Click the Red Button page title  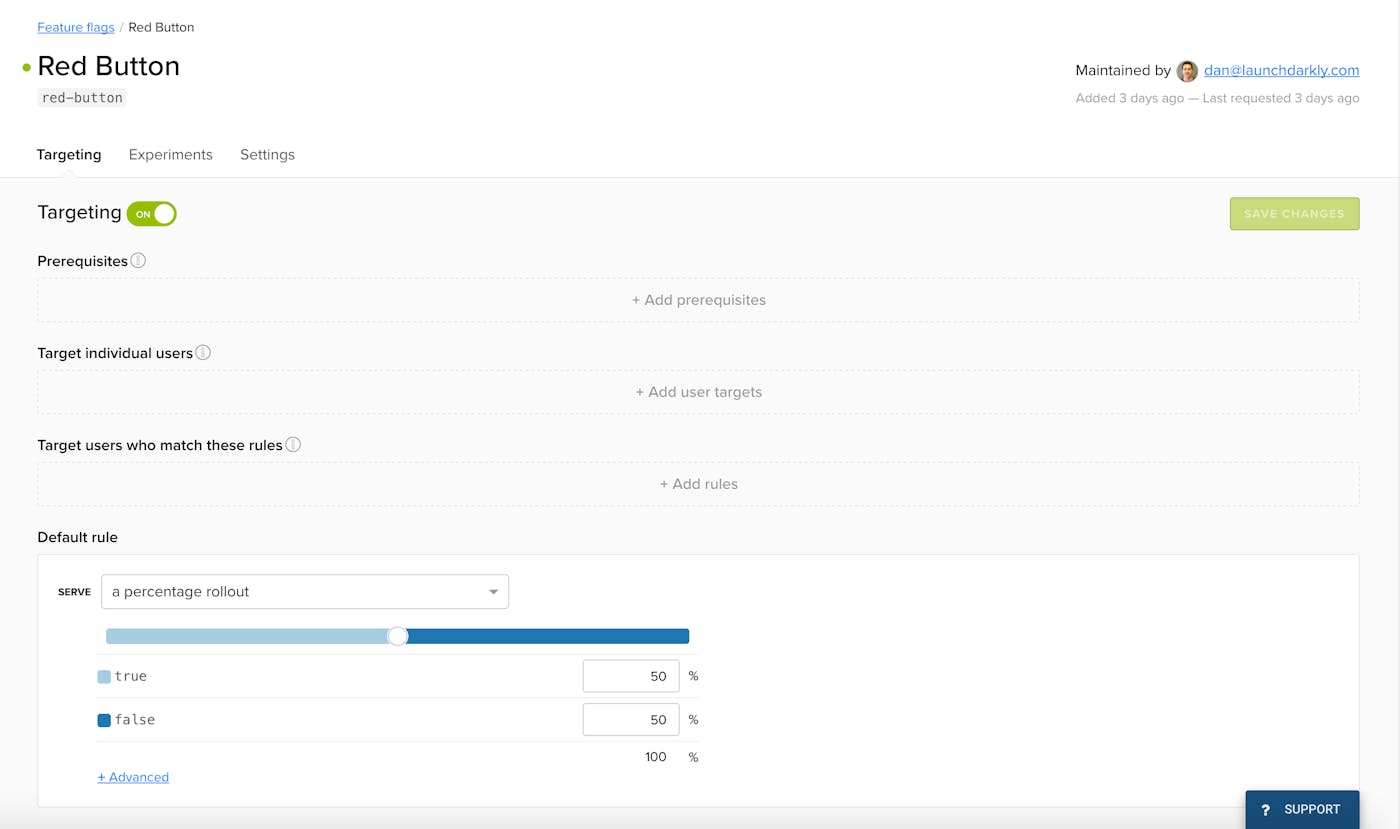point(109,66)
